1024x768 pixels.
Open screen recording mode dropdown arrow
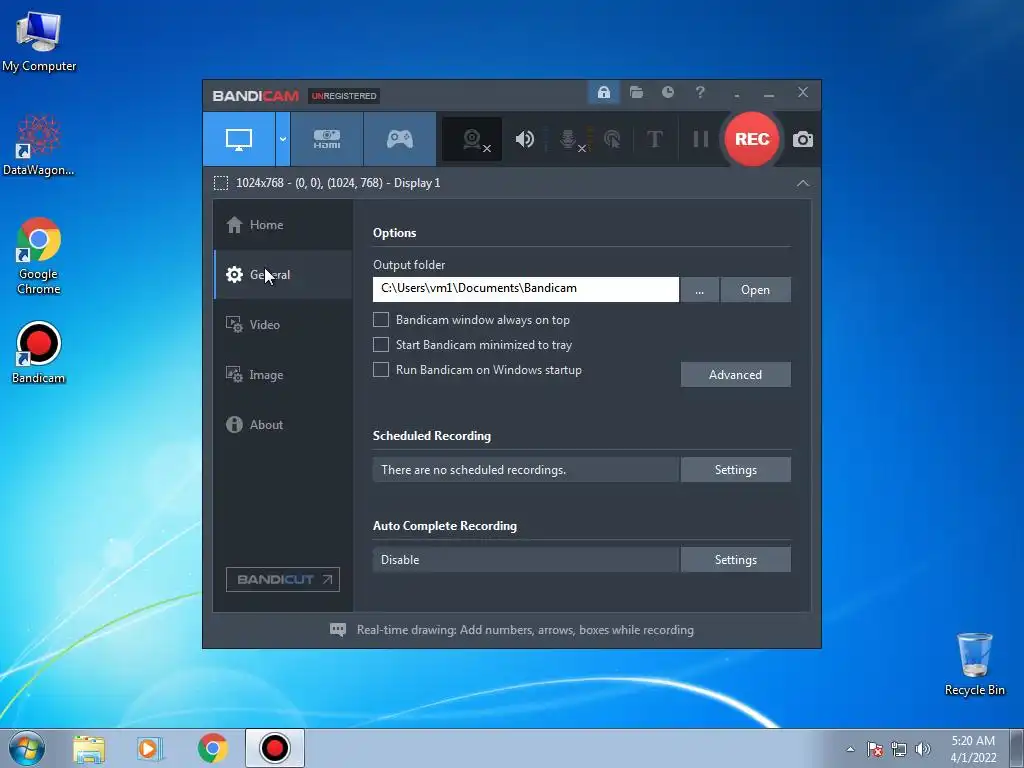[x=283, y=139]
